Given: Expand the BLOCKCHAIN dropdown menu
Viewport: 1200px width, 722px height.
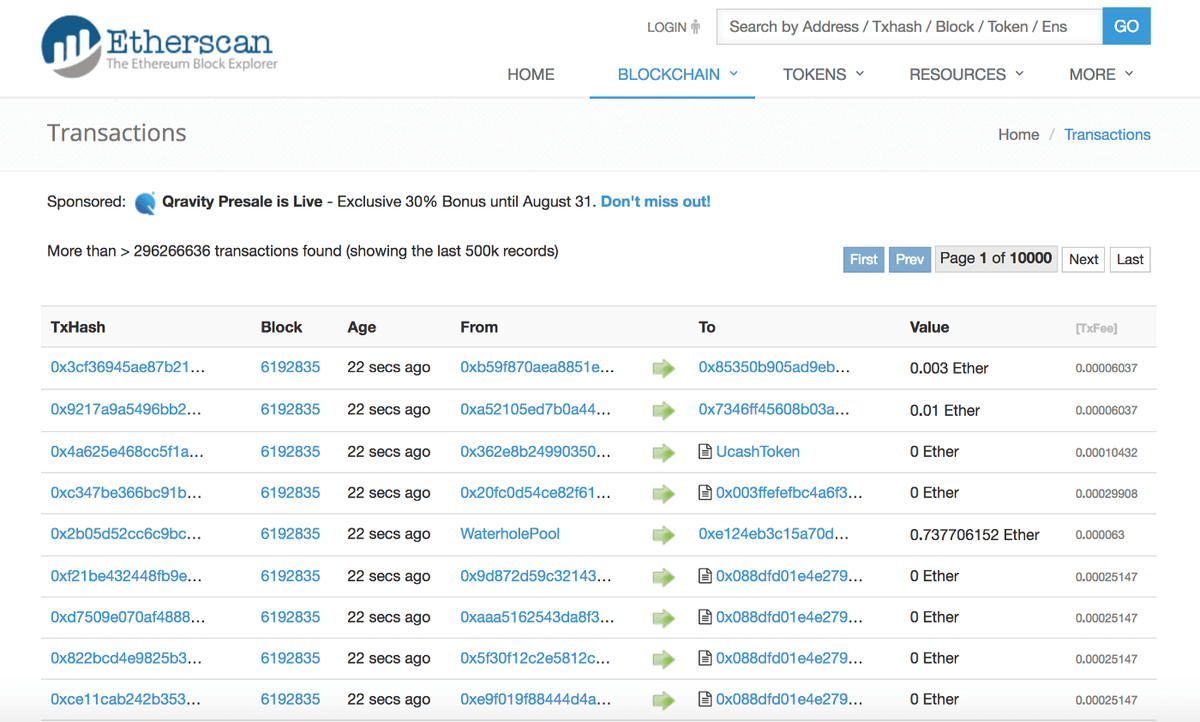Looking at the screenshot, I should (677, 74).
